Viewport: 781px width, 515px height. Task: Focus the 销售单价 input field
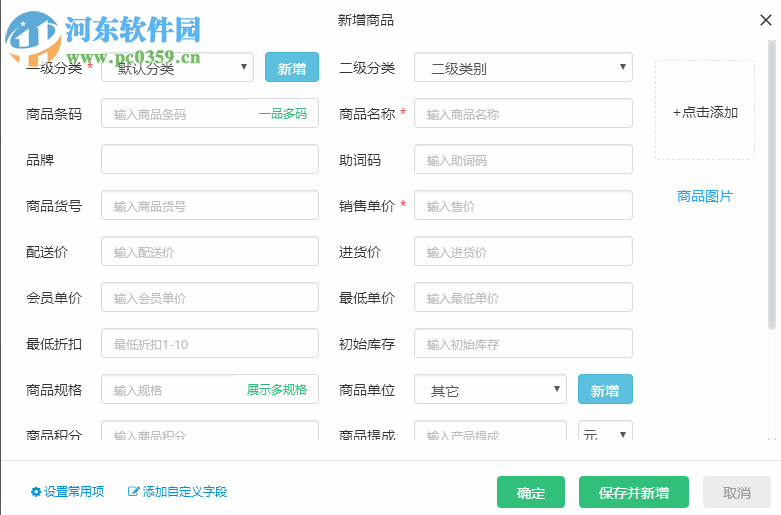pos(523,205)
